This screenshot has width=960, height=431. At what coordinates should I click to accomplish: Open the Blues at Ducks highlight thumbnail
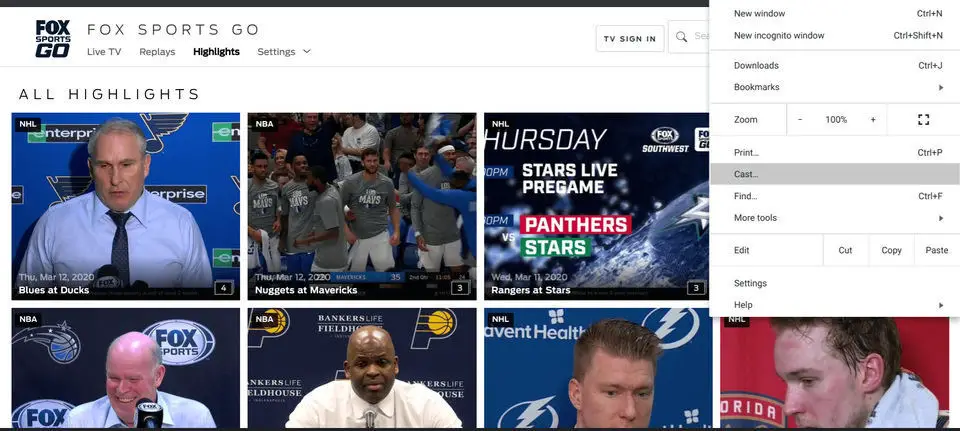click(126, 206)
